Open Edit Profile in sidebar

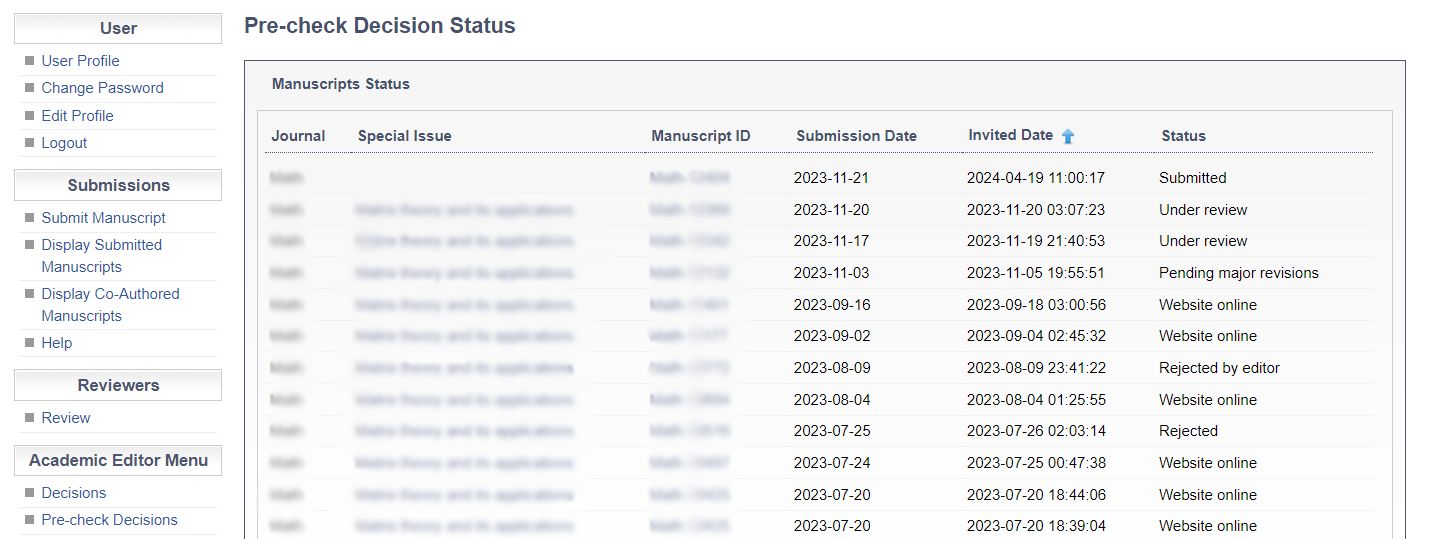[77, 116]
